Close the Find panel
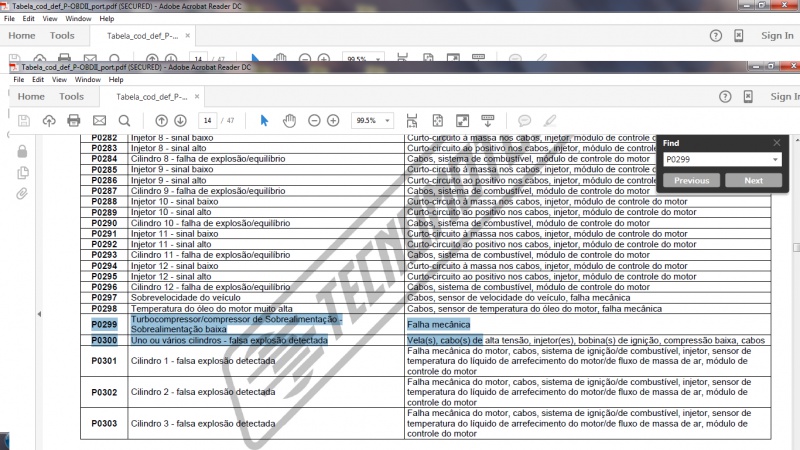800x450 pixels. coord(777,143)
